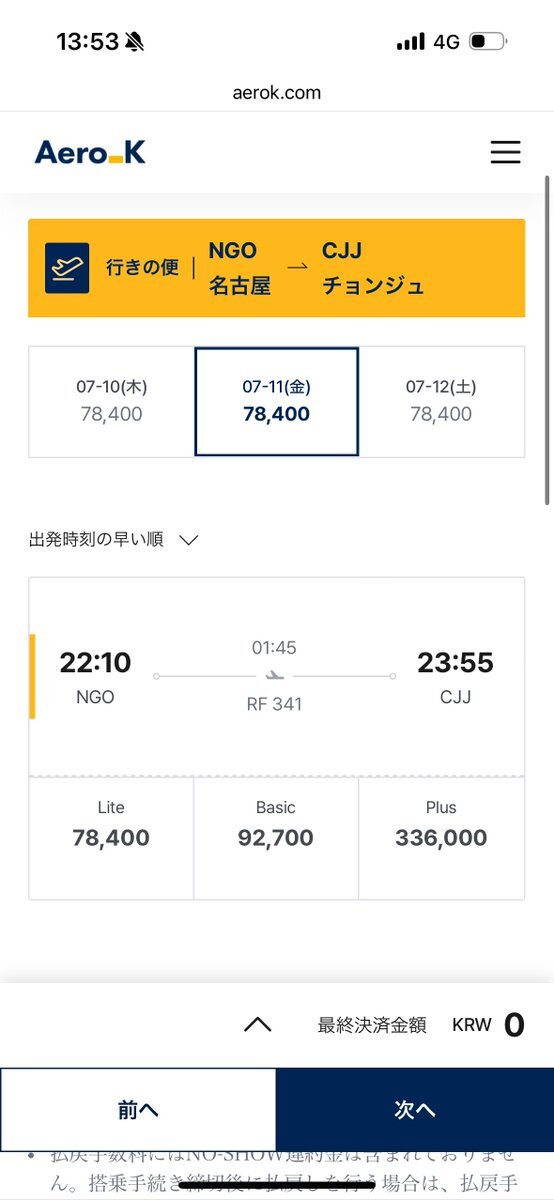This screenshot has width=554, height=1200.
Task: Tap the Aero K logo
Action: coord(90,152)
